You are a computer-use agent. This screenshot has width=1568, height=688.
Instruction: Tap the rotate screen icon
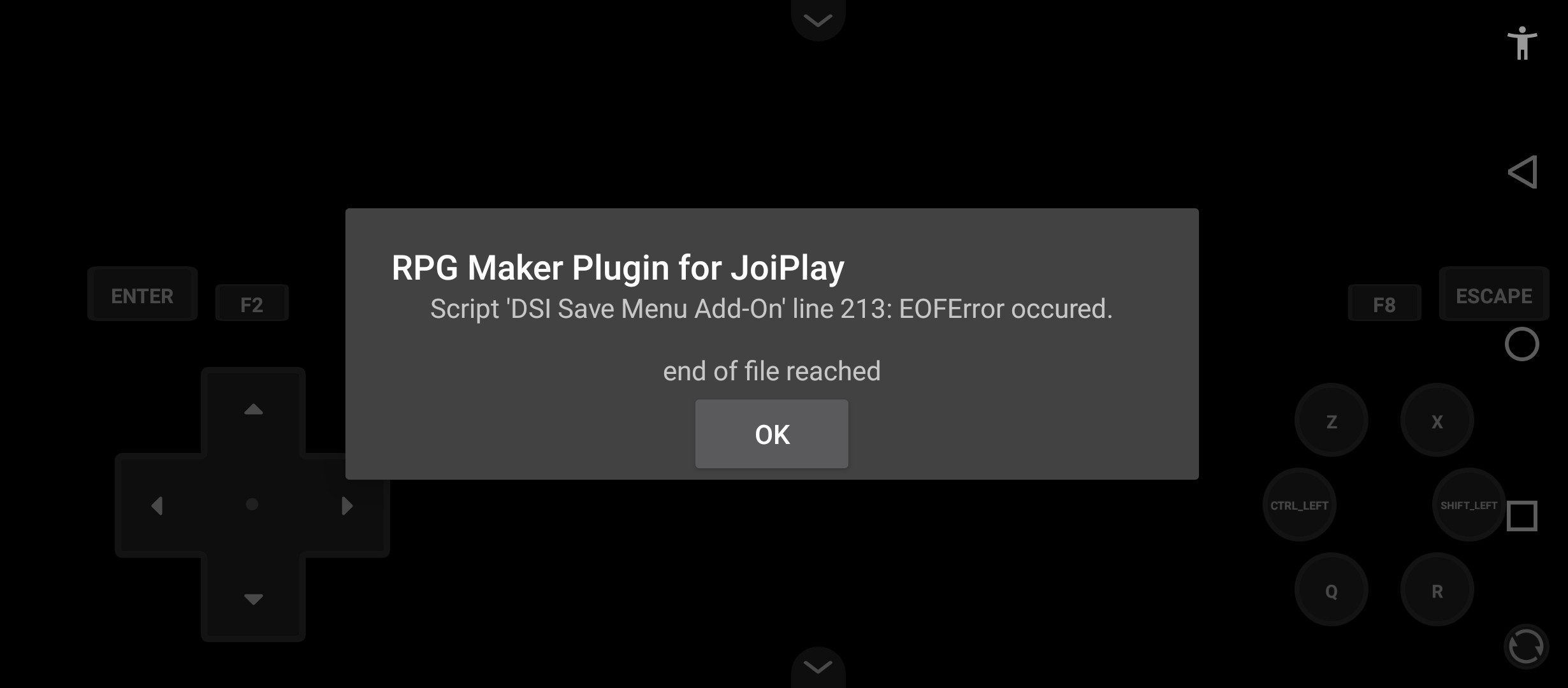coord(1526,646)
